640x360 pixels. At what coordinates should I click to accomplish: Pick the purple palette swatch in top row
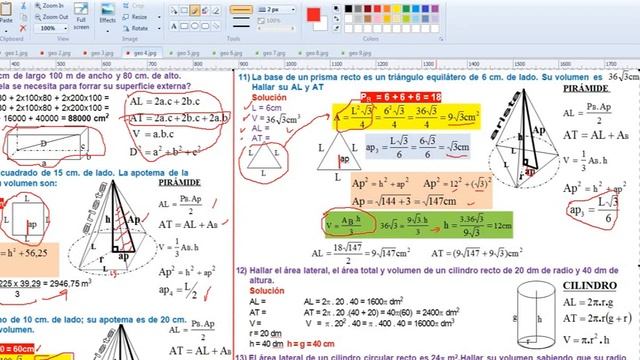click(x=435, y=9)
